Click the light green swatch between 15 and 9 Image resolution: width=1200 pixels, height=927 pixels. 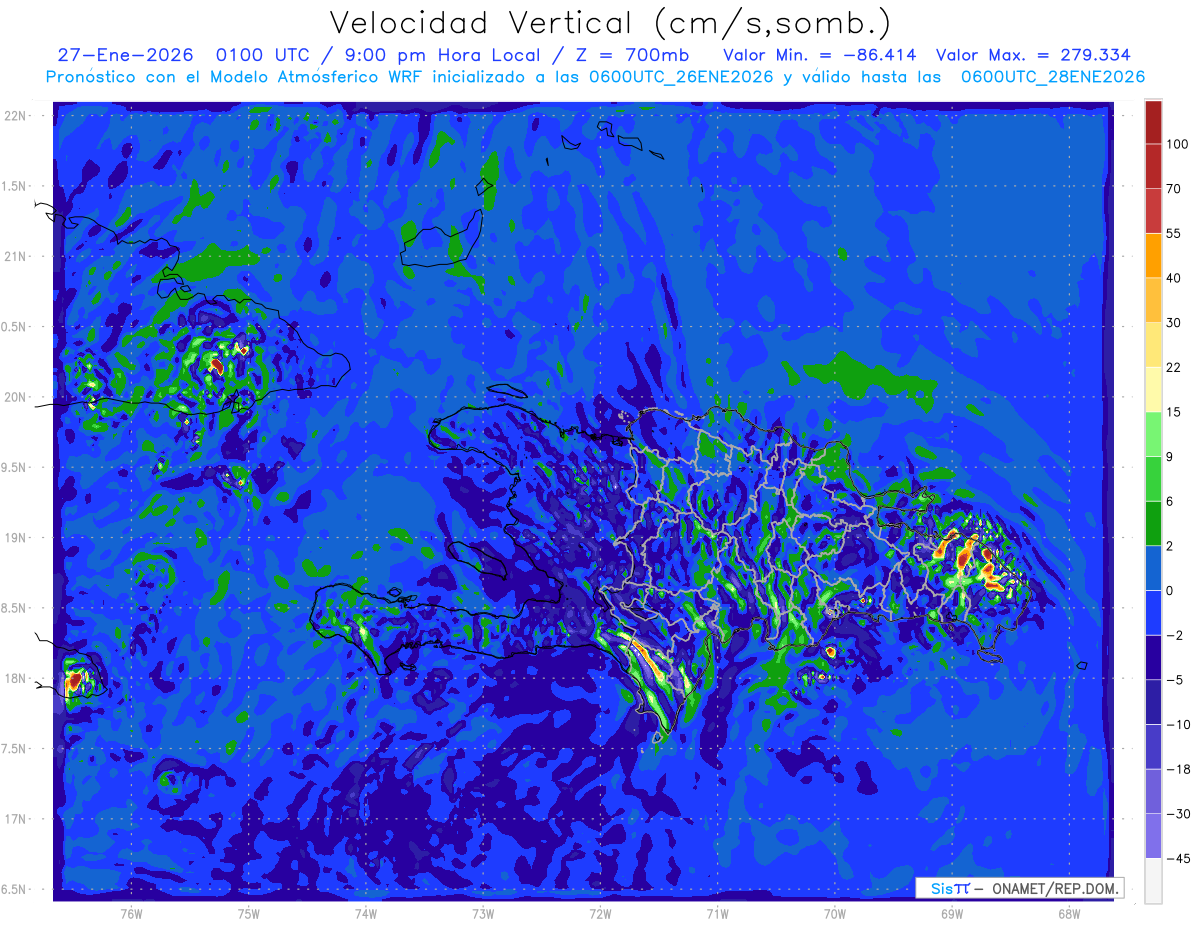[x=1153, y=434]
